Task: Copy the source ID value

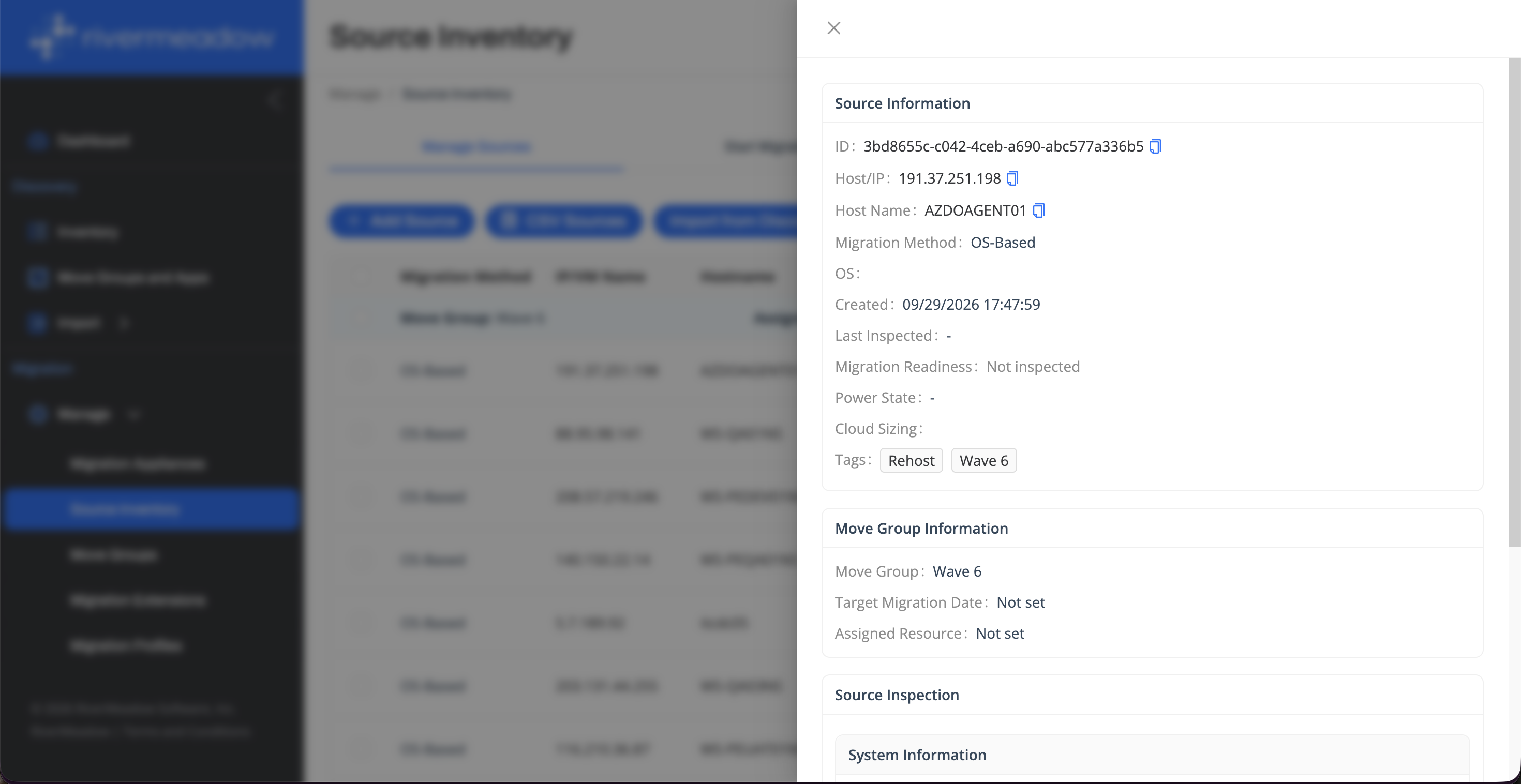Action: click(x=1155, y=146)
